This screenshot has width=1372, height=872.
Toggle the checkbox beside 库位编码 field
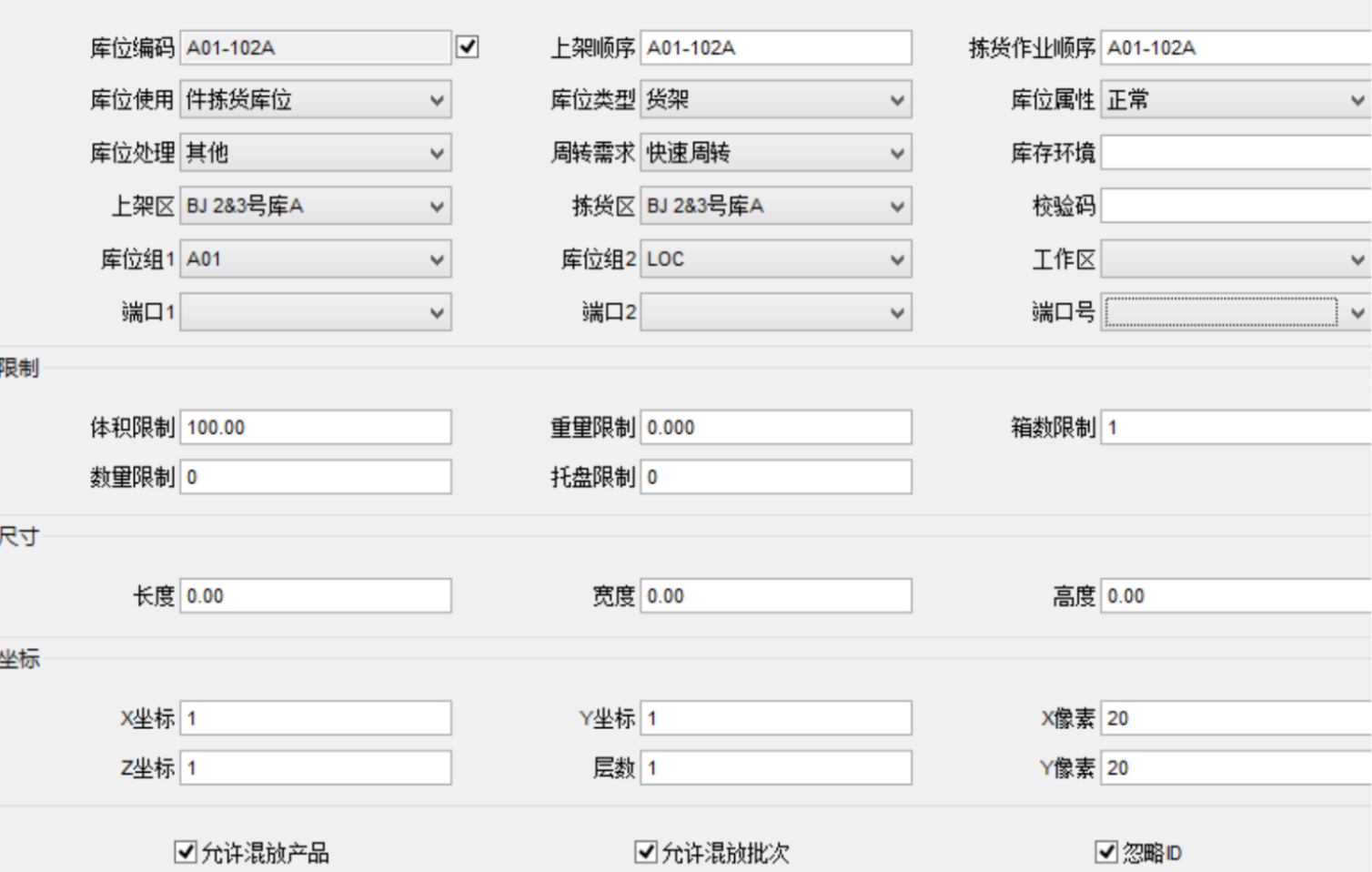tap(467, 46)
